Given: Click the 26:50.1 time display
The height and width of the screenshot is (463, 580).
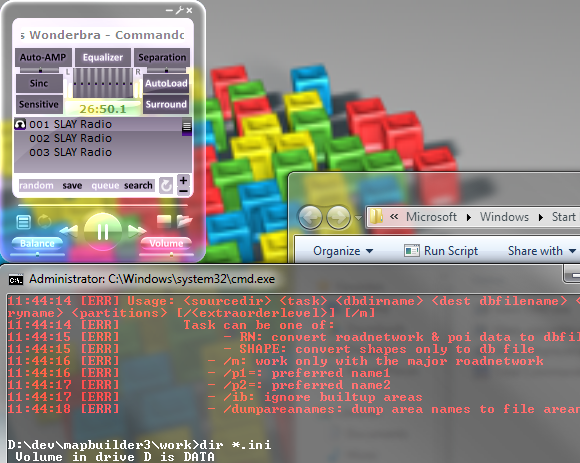Looking at the screenshot, I should (x=103, y=109).
